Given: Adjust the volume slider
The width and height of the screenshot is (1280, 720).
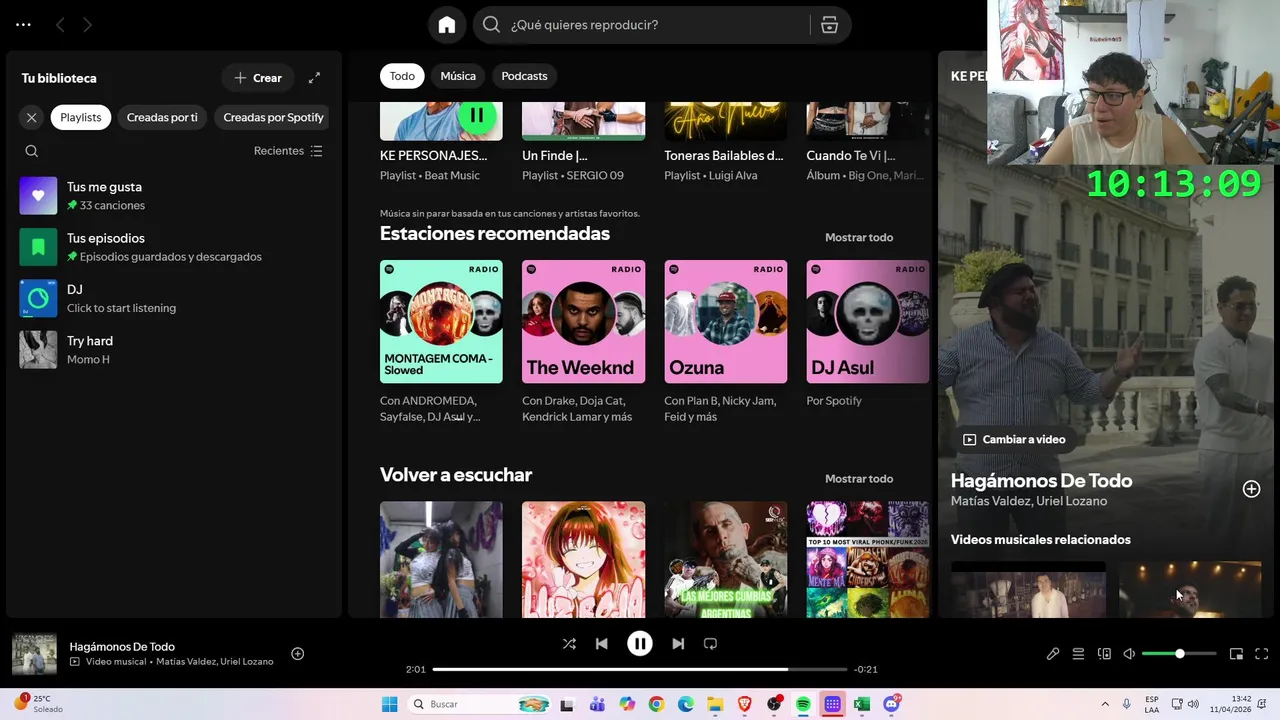Looking at the screenshot, I should [x=1179, y=654].
